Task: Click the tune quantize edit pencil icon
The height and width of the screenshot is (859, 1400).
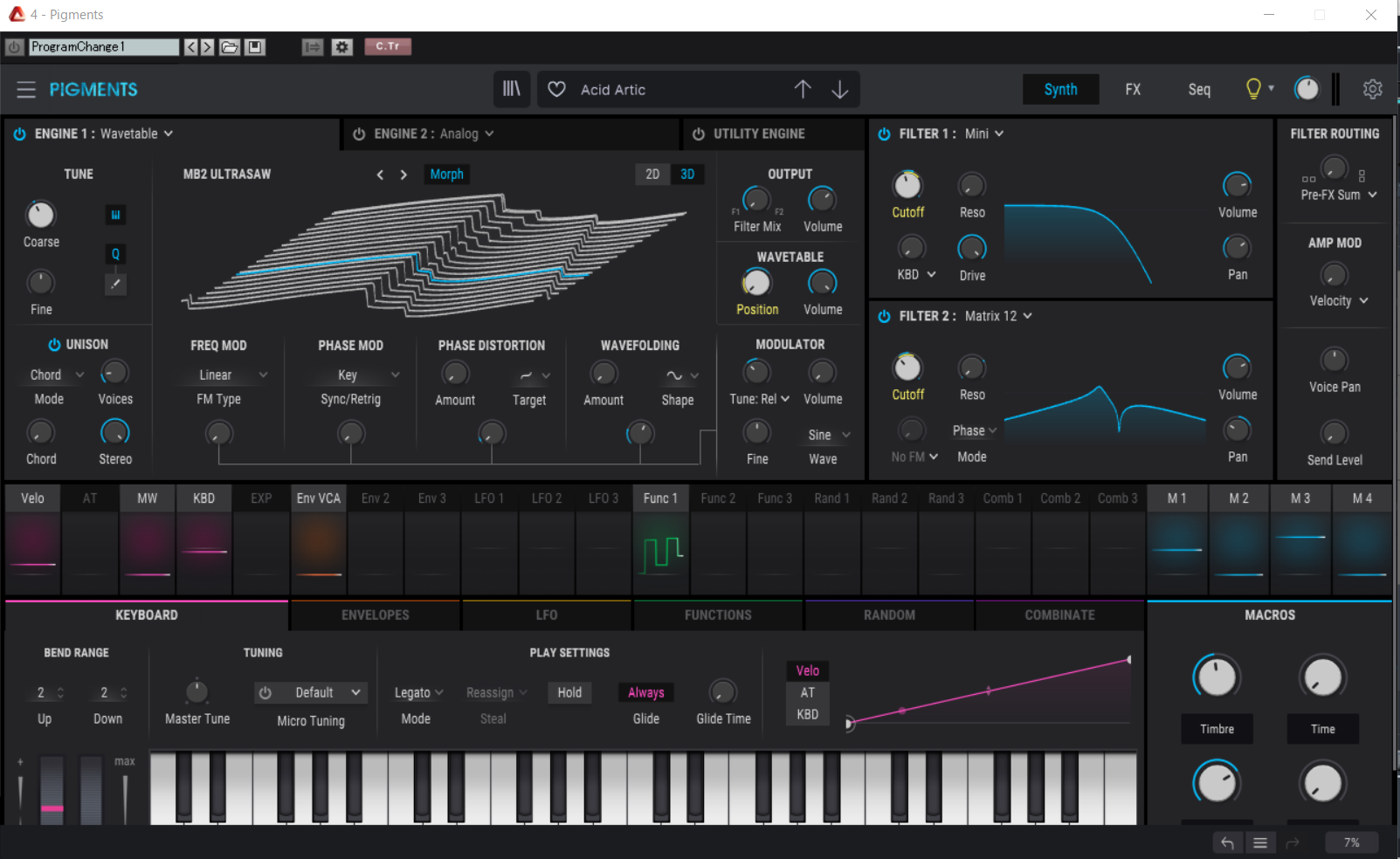Action: tap(115, 285)
